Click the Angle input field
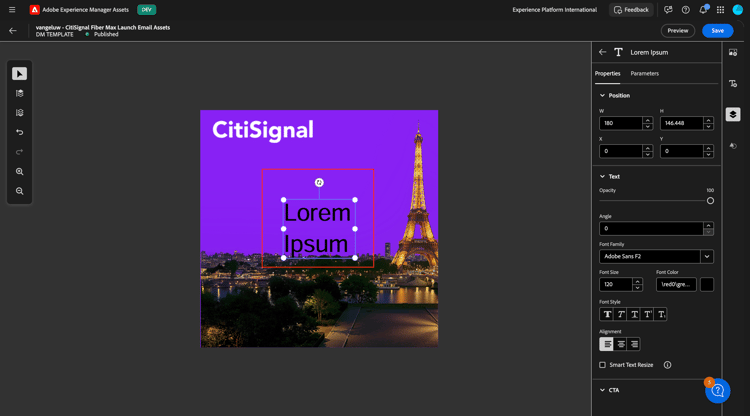This screenshot has width=750, height=416. 651,229
